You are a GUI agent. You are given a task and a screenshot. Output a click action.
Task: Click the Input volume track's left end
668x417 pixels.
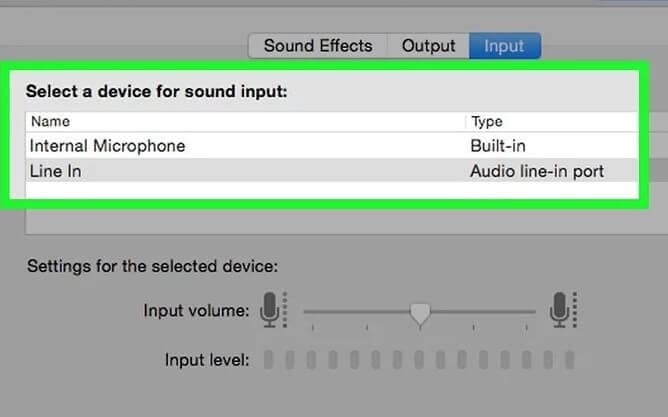(x=308, y=312)
